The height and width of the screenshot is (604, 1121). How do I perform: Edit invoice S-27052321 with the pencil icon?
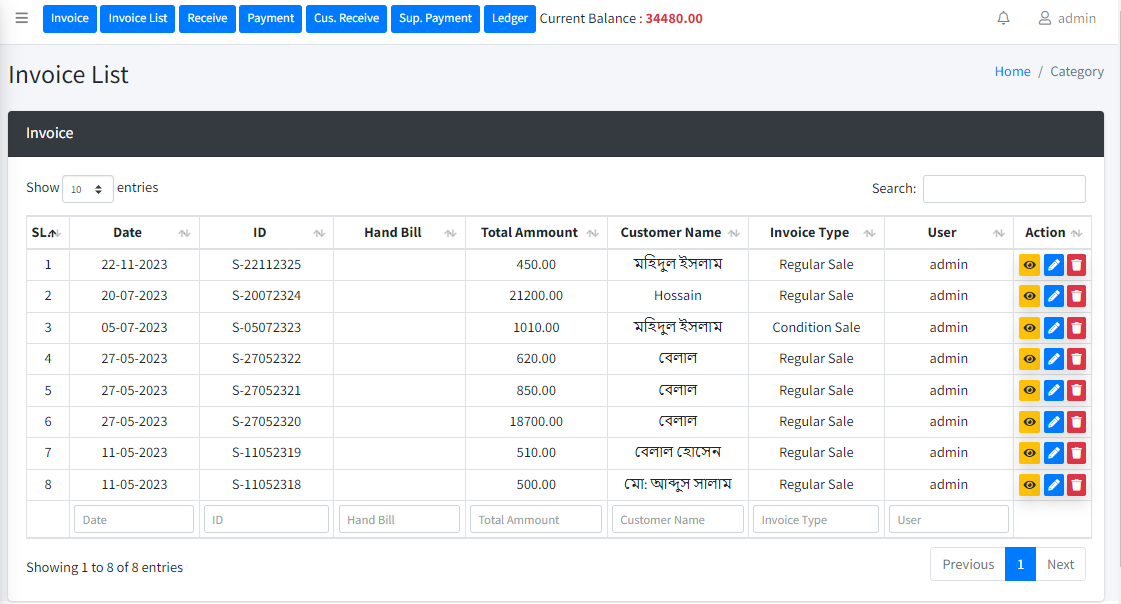(1053, 390)
